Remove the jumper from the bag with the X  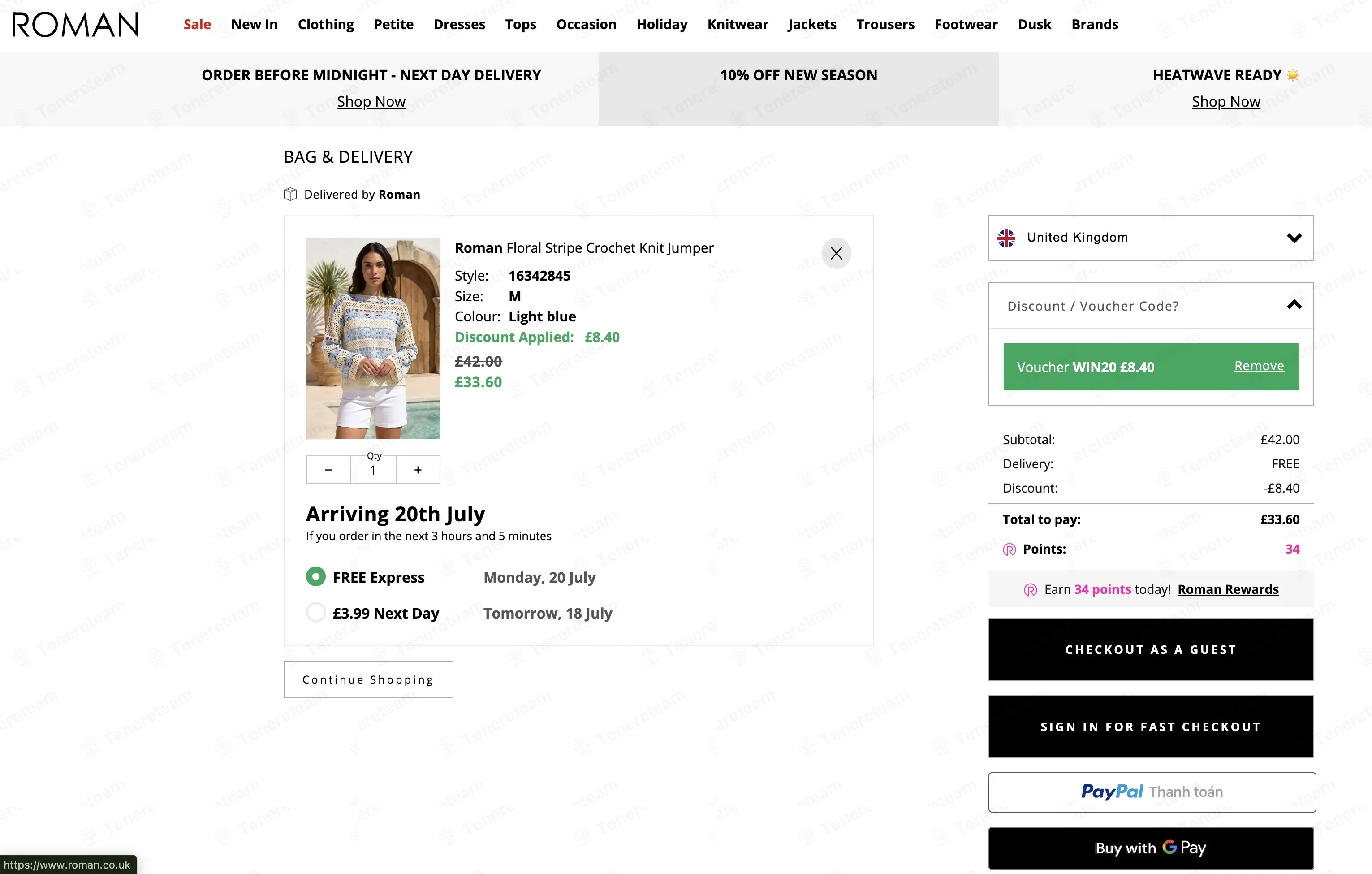[836, 253]
